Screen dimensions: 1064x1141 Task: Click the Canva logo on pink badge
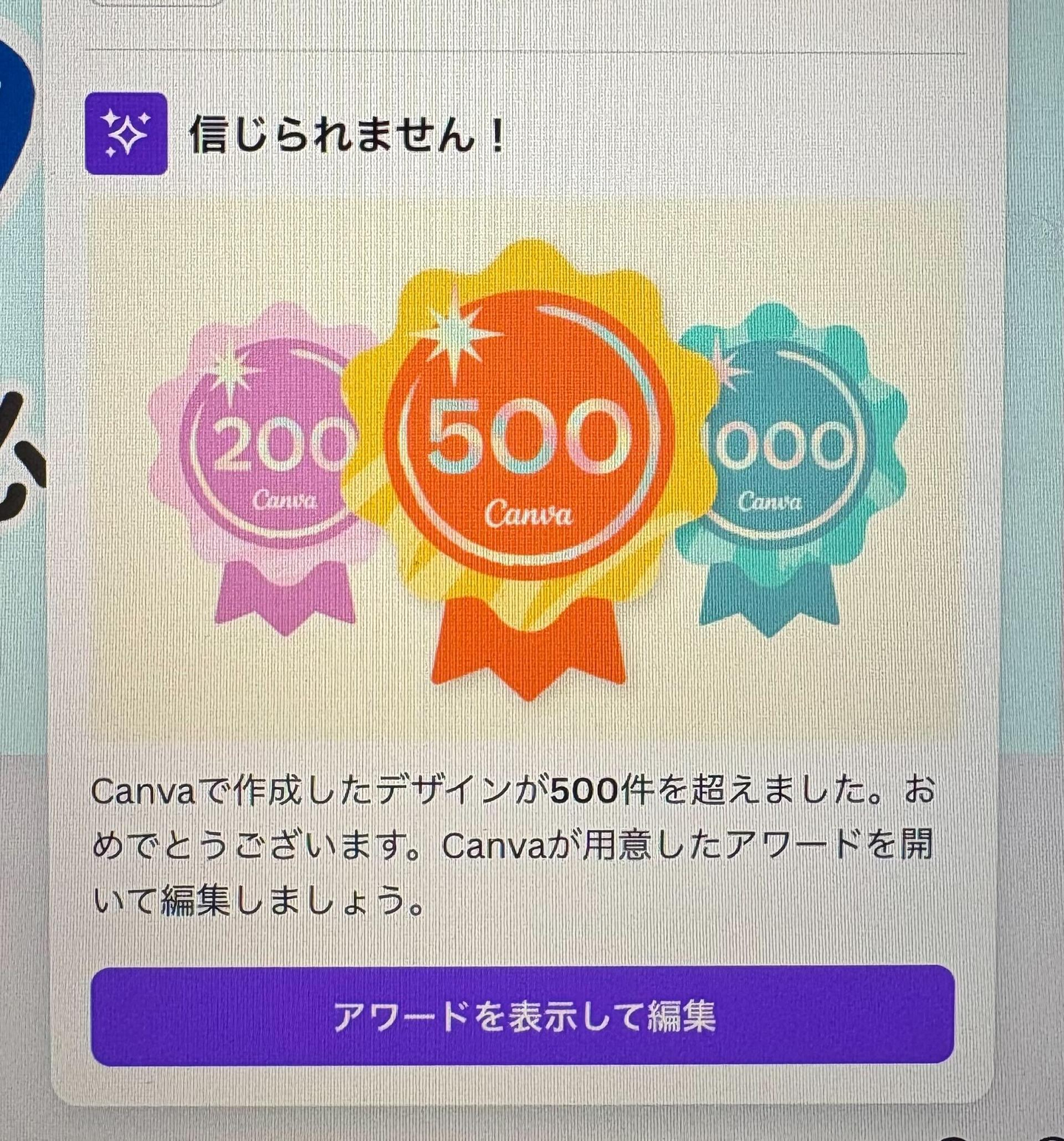[284, 500]
